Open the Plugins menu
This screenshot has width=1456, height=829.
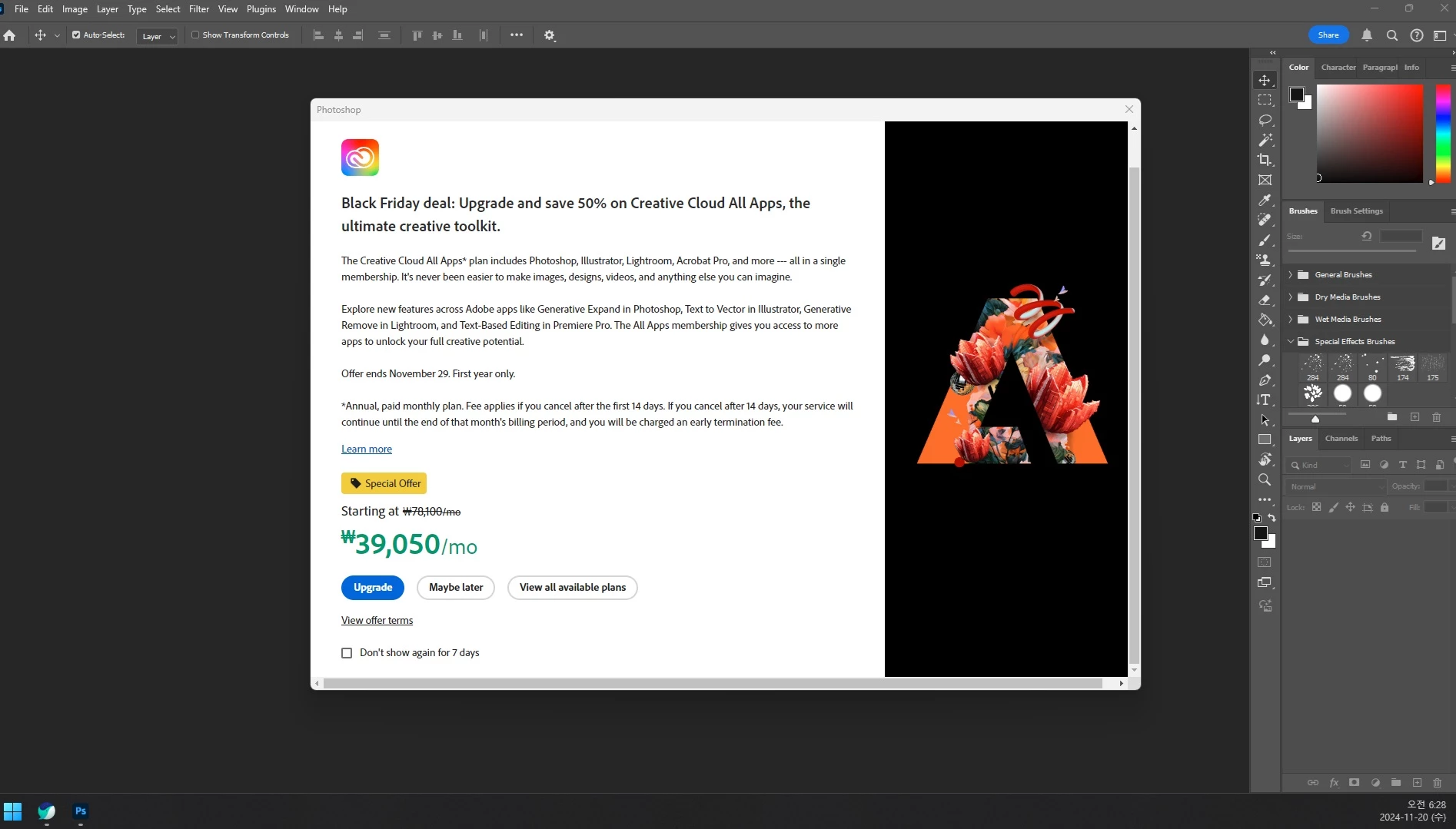pos(261,9)
